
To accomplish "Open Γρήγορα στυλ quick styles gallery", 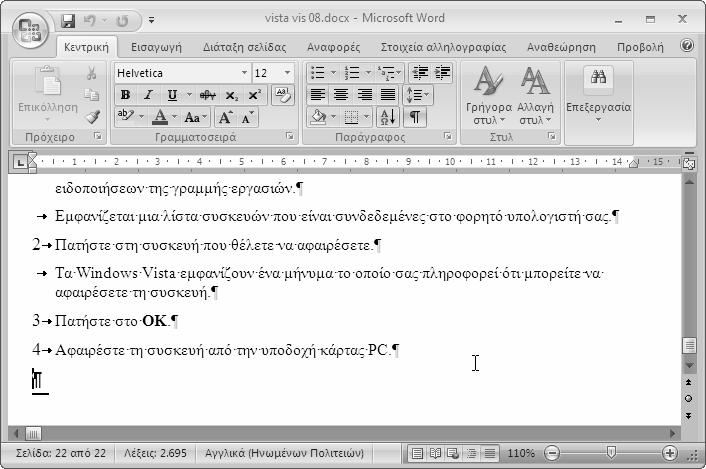I will point(489,95).
